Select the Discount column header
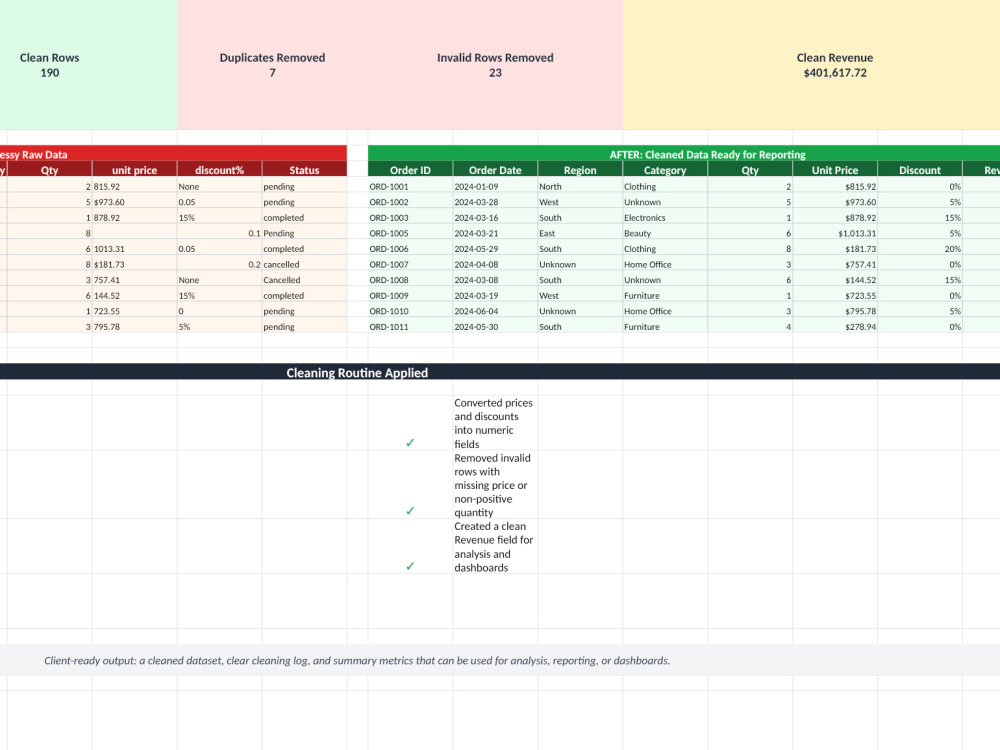 (920, 170)
